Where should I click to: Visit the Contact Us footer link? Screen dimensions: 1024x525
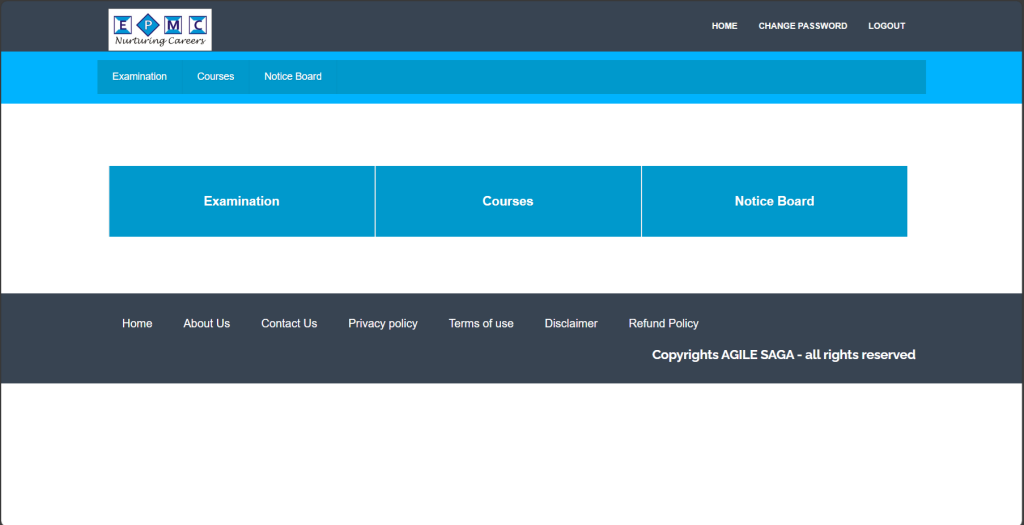(289, 324)
